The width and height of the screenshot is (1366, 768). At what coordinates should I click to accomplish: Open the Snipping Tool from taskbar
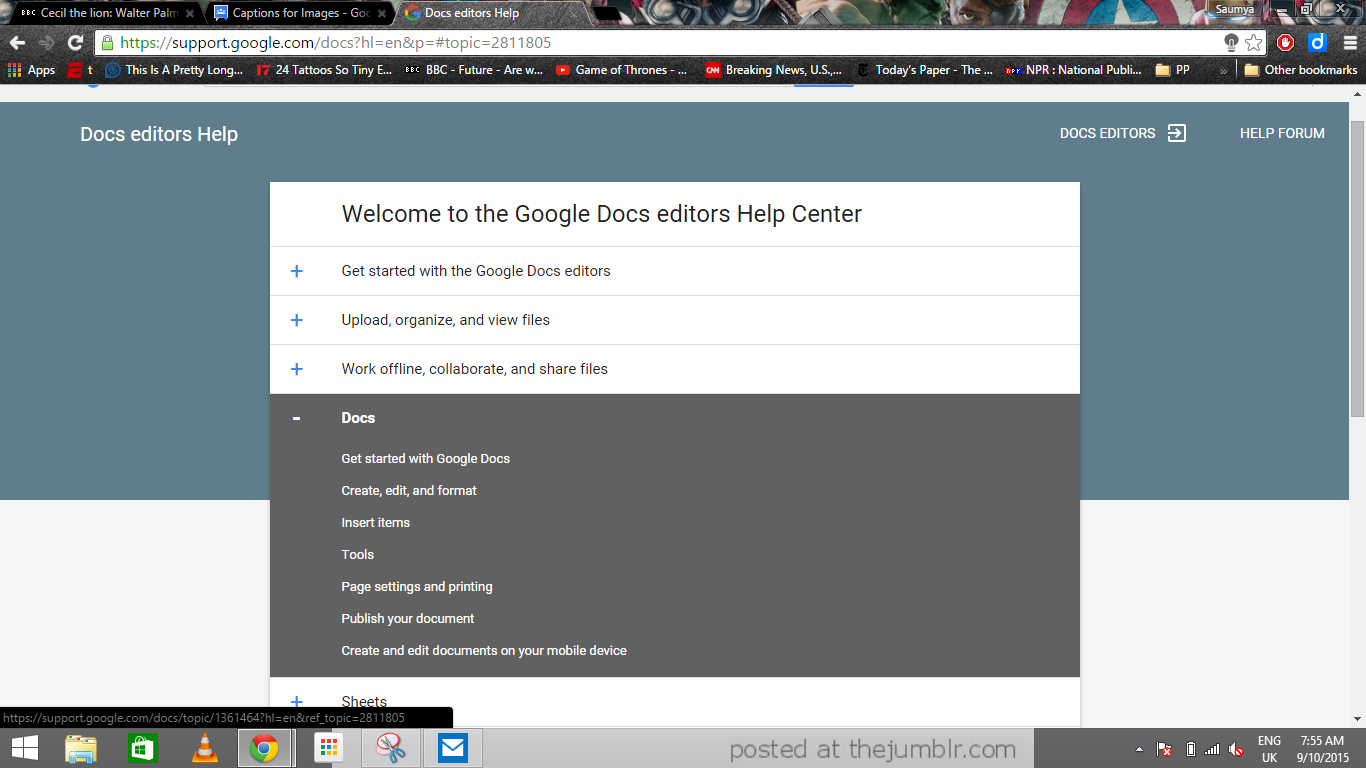coord(391,748)
